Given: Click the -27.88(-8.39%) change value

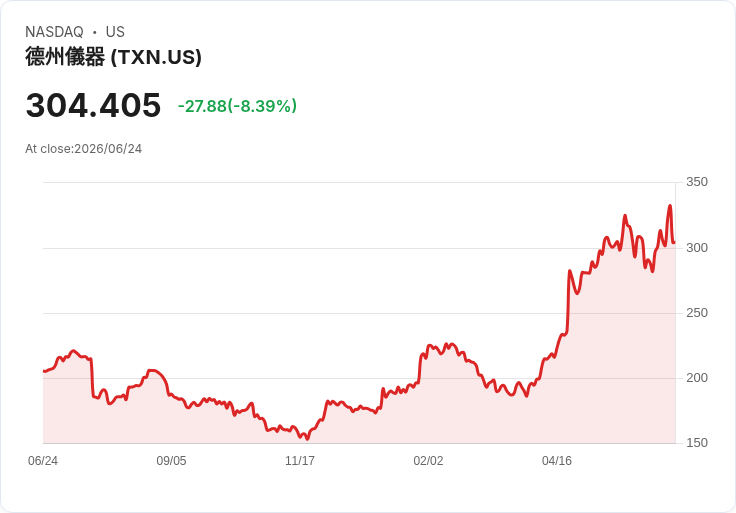Looking at the screenshot, I should pos(238,106).
